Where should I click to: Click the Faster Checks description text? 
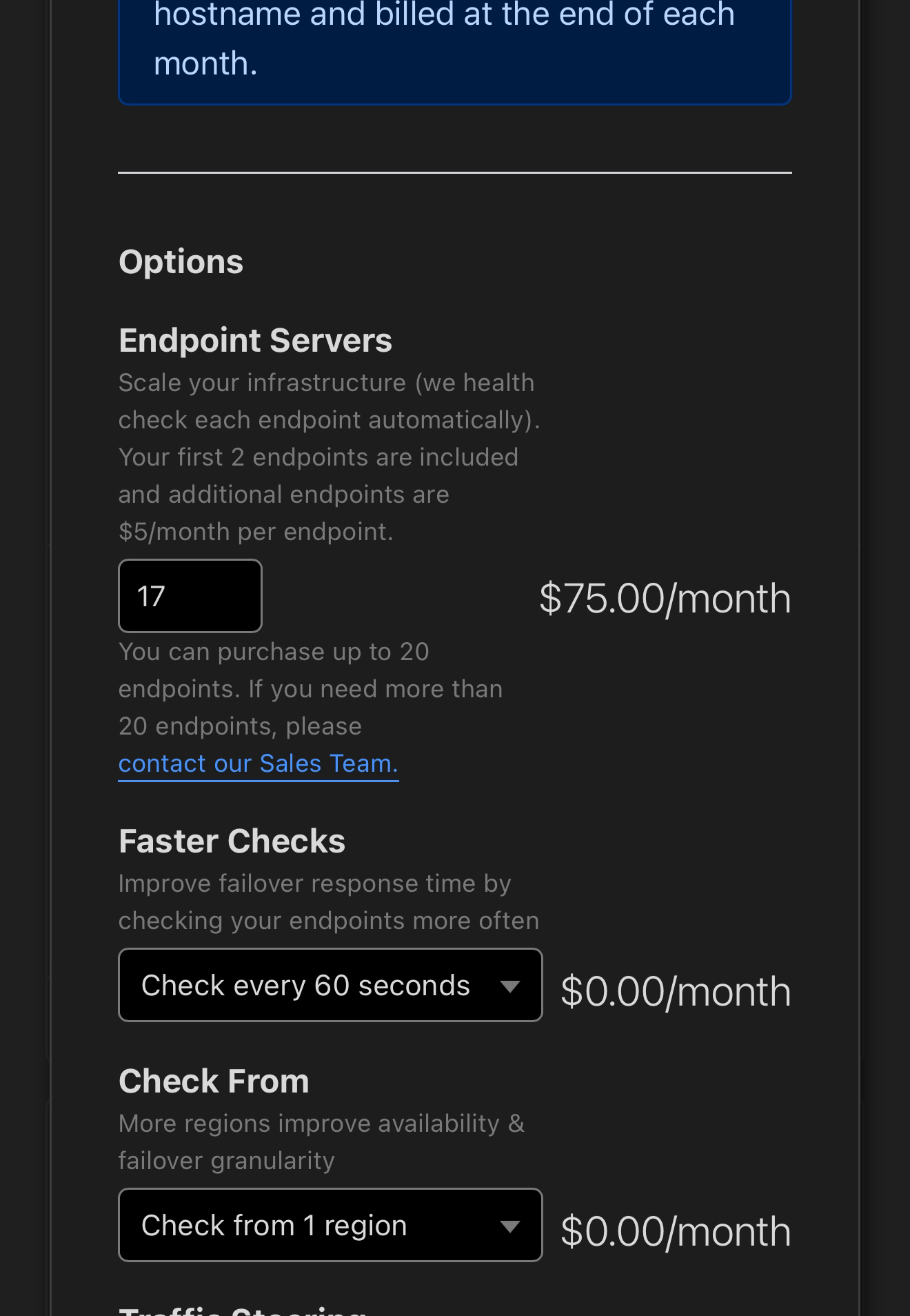point(328,902)
